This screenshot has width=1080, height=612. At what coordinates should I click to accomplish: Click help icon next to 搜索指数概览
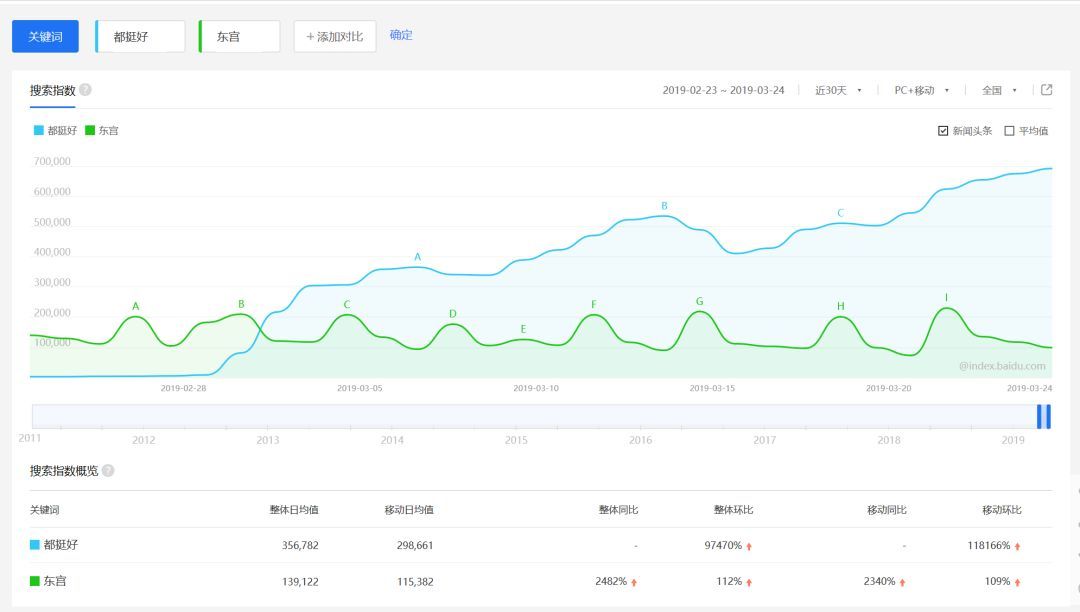pyautogui.click(x=108, y=471)
